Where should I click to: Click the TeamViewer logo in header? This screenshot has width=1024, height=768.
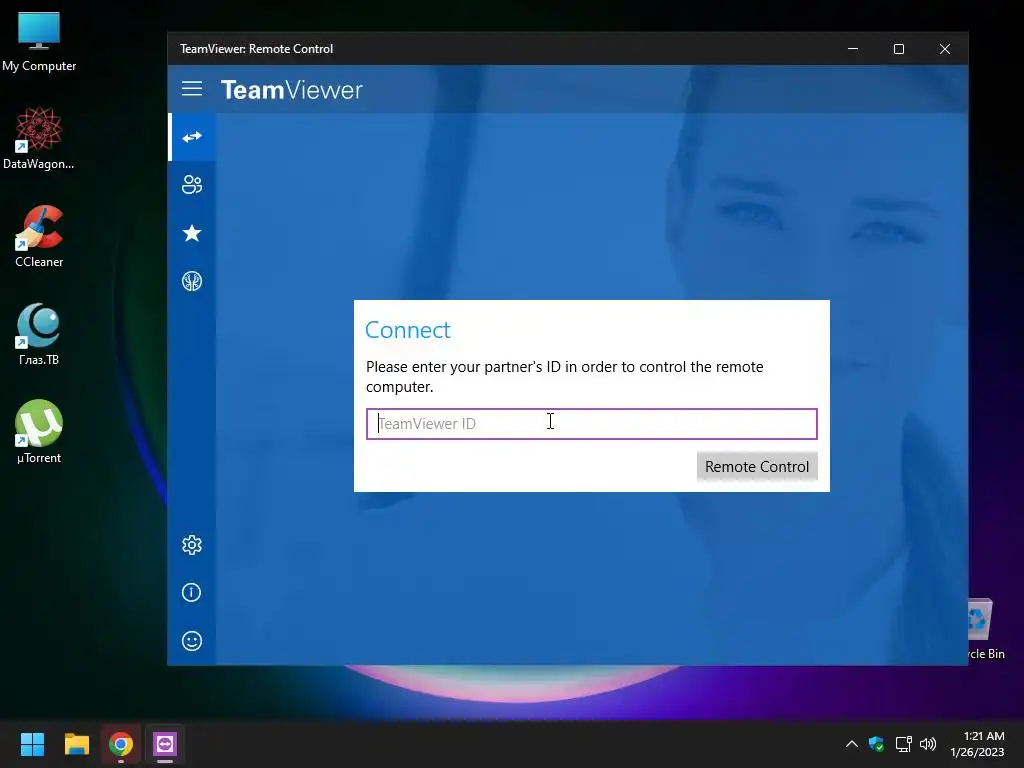tap(291, 89)
